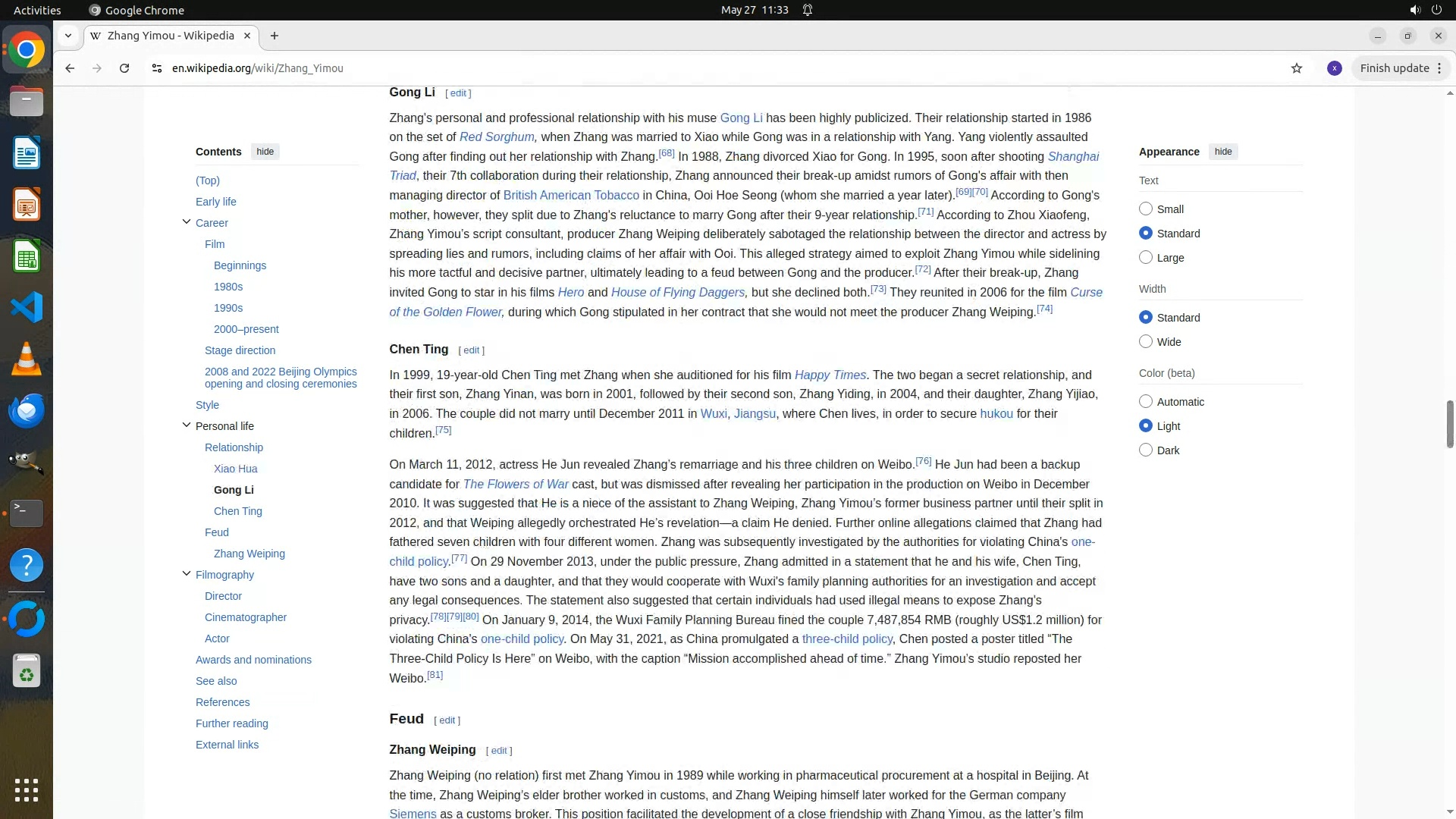Collapse the Filmography section in Contents
The width and height of the screenshot is (1456, 819).
(x=187, y=574)
